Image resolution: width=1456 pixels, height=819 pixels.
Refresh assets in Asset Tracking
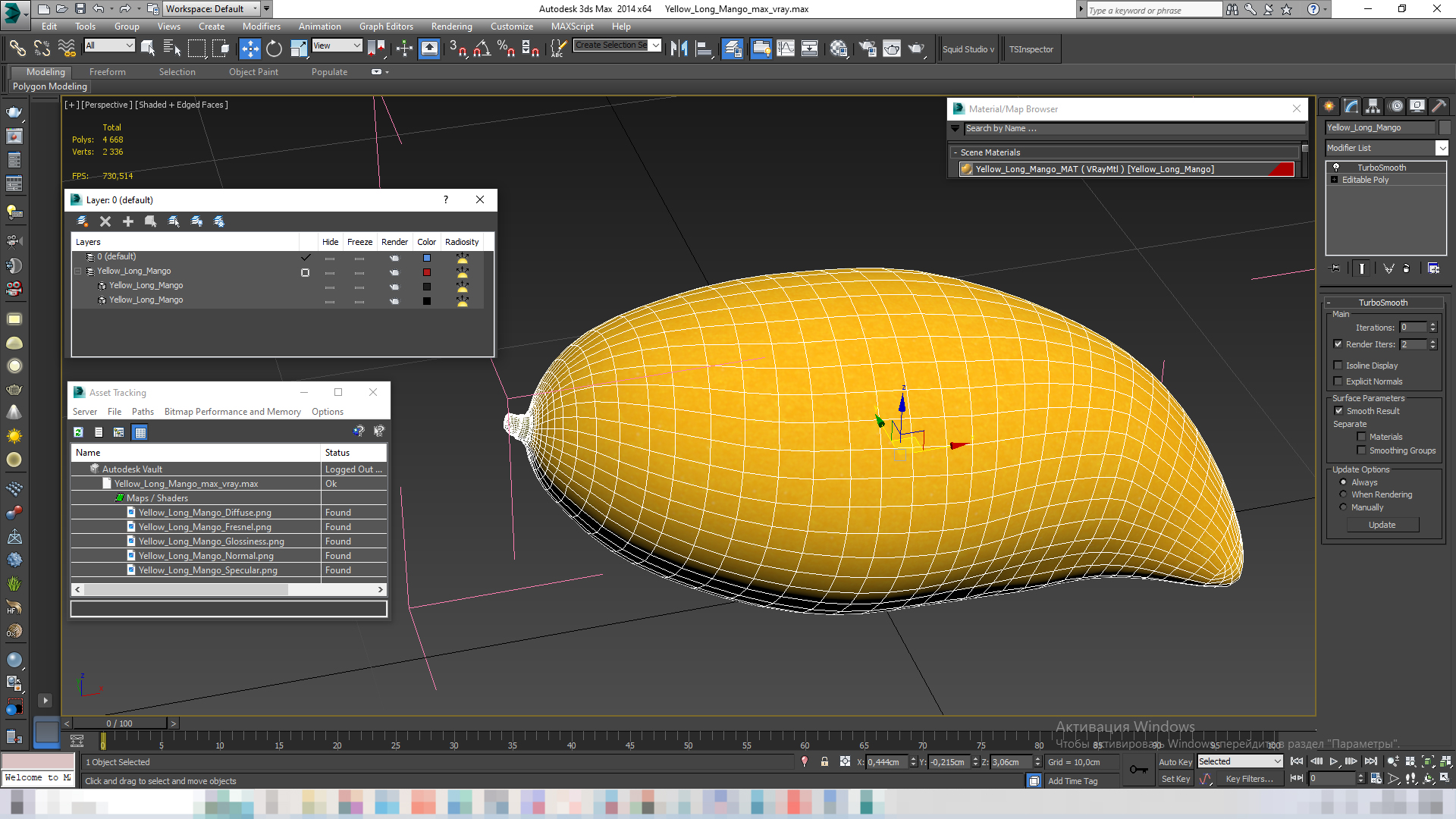[x=78, y=432]
